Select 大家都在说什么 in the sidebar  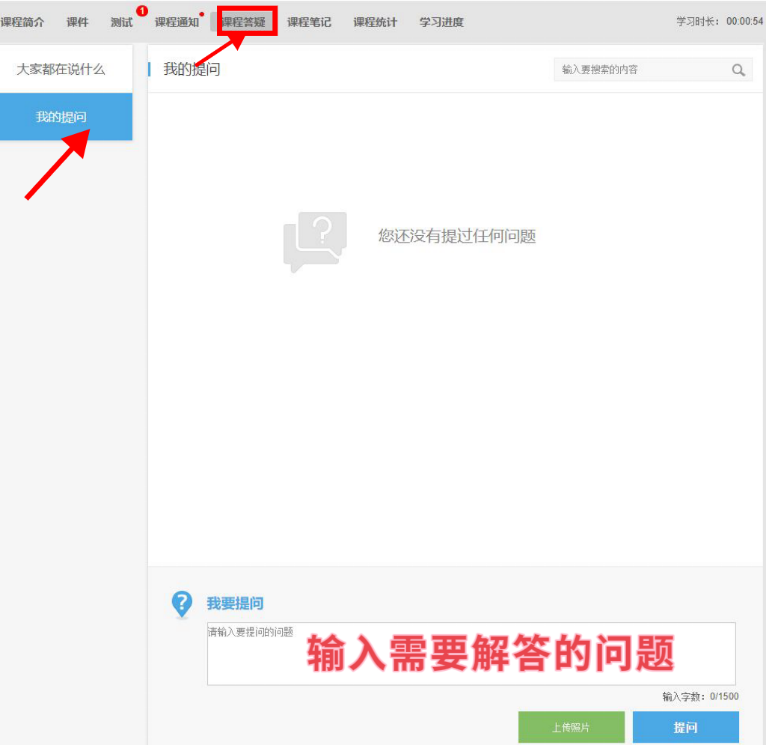coord(61,70)
